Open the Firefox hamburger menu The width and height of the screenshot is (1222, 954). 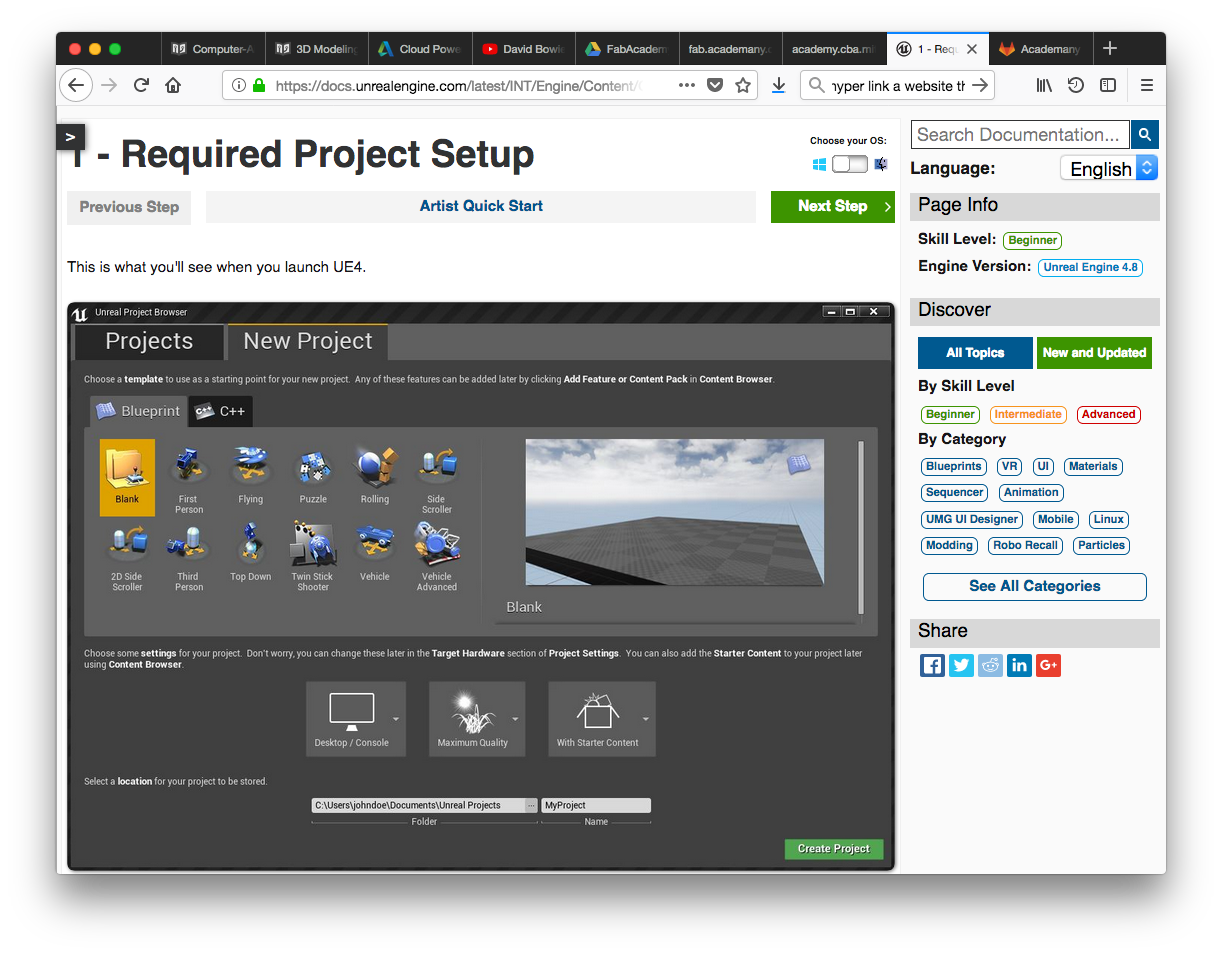point(1147,85)
